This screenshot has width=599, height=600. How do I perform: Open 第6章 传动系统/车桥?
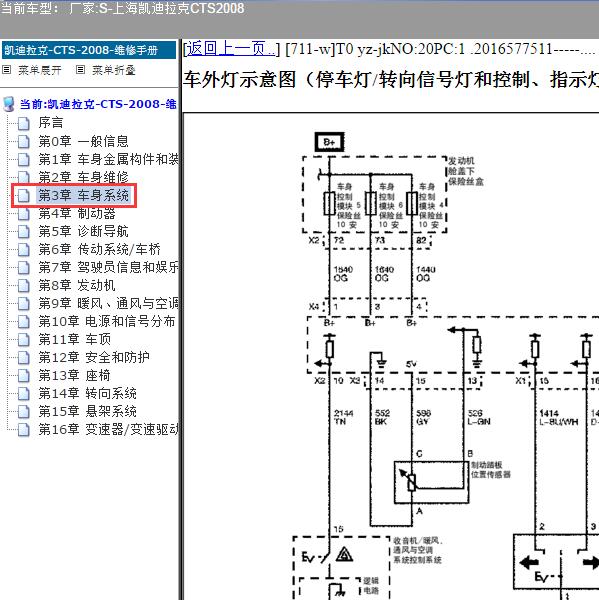[x=100, y=249]
